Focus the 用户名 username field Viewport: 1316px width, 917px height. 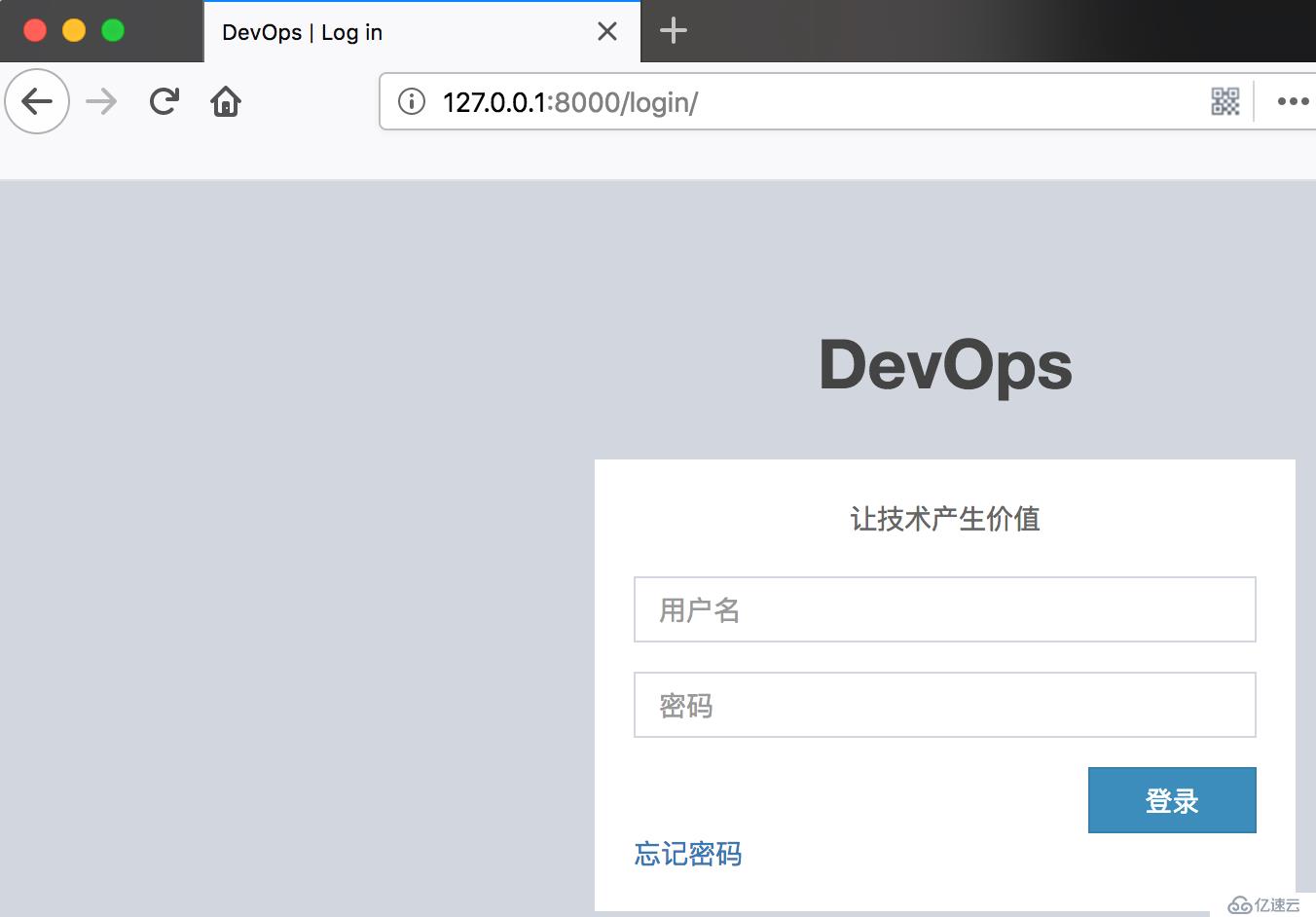[945, 609]
